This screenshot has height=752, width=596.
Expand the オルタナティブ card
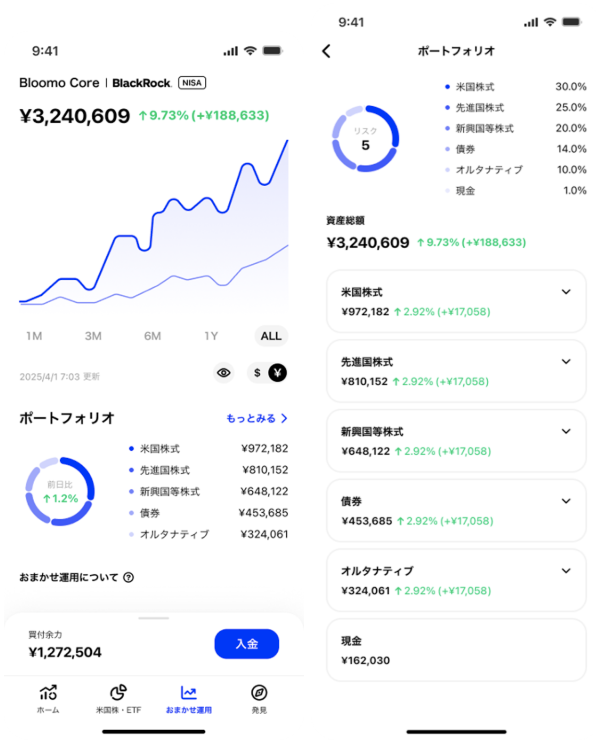[x=566, y=571]
